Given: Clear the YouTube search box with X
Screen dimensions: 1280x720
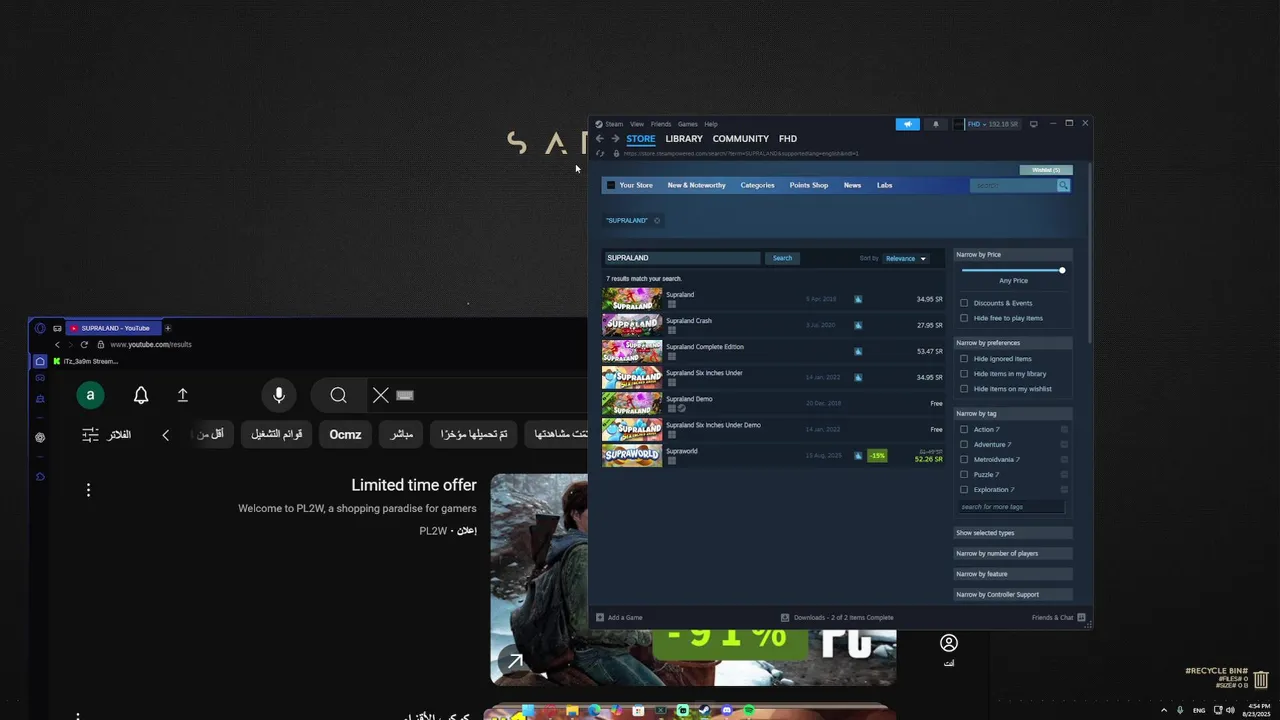Looking at the screenshot, I should 381,395.
